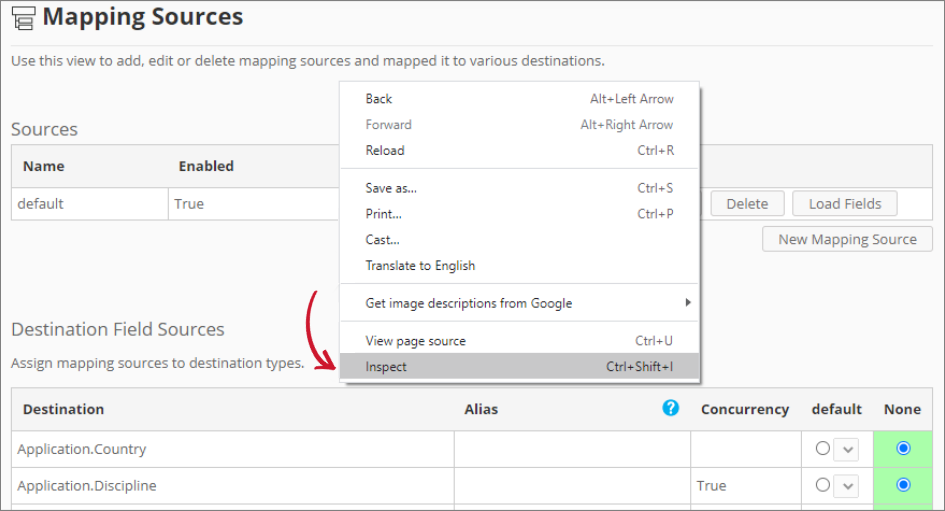Viewport: 945px width, 511px height.
Task: Expand the submenu arrow for image descriptions
Action: tap(688, 303)
